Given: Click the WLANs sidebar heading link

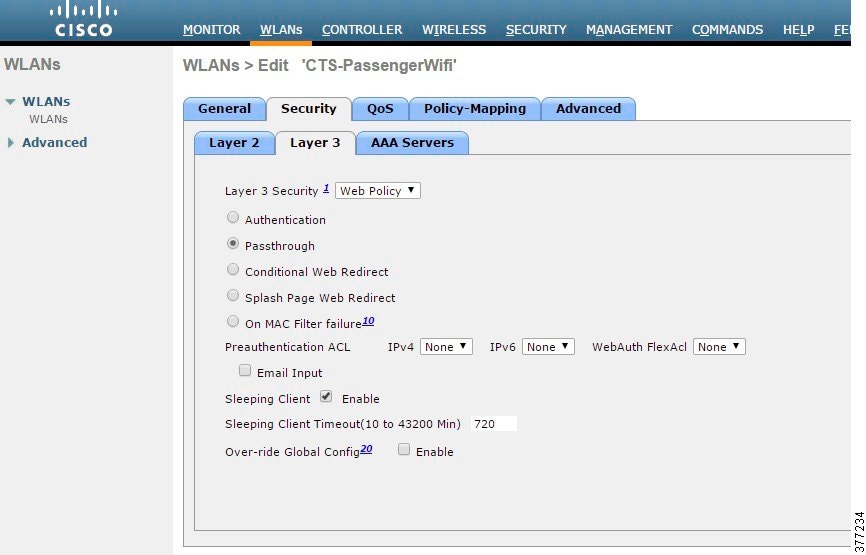Looking at the screenshot, I should coord(46,102).
